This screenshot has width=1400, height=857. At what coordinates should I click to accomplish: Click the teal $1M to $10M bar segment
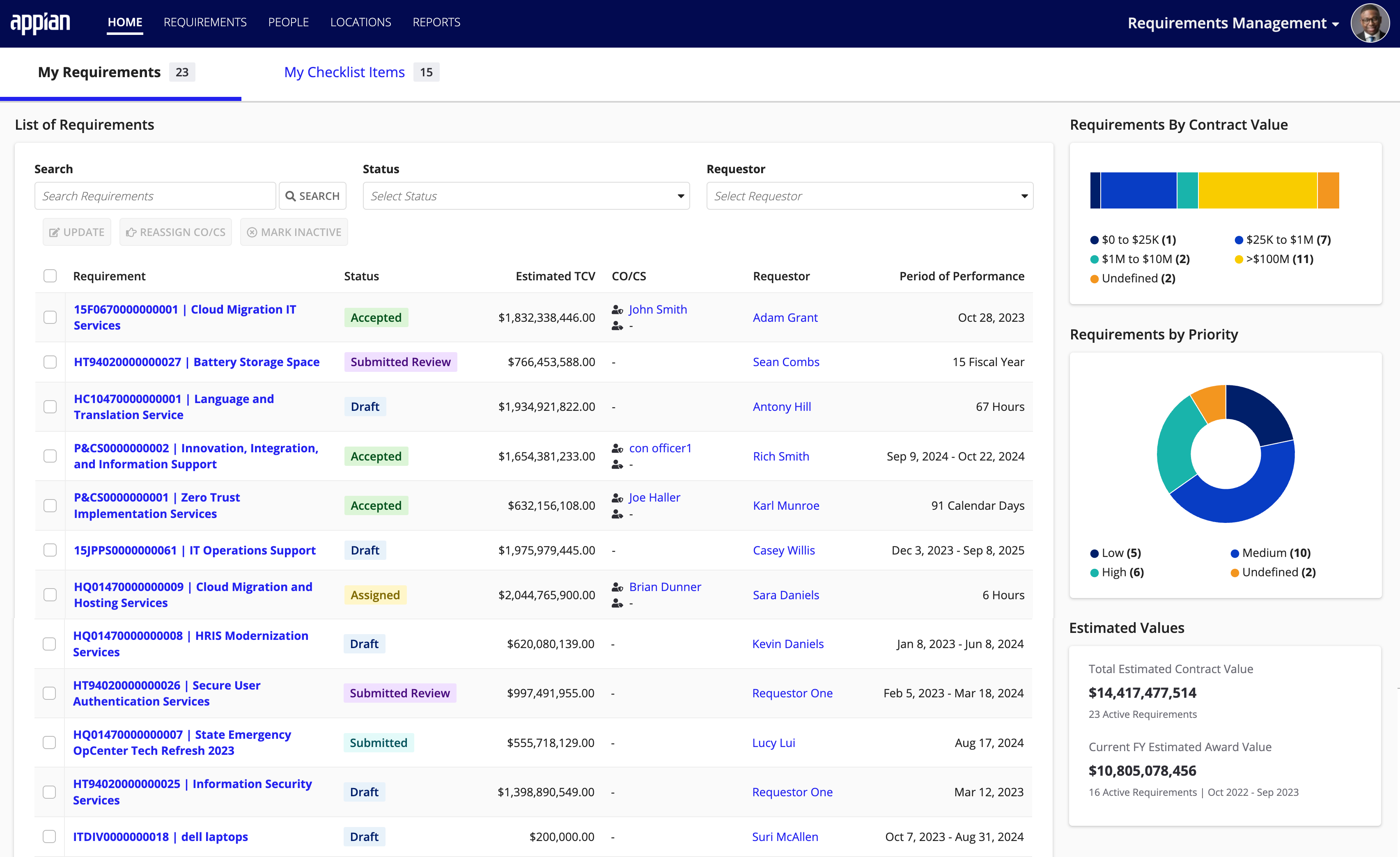pyautogui.click(x=1187, y=190)
